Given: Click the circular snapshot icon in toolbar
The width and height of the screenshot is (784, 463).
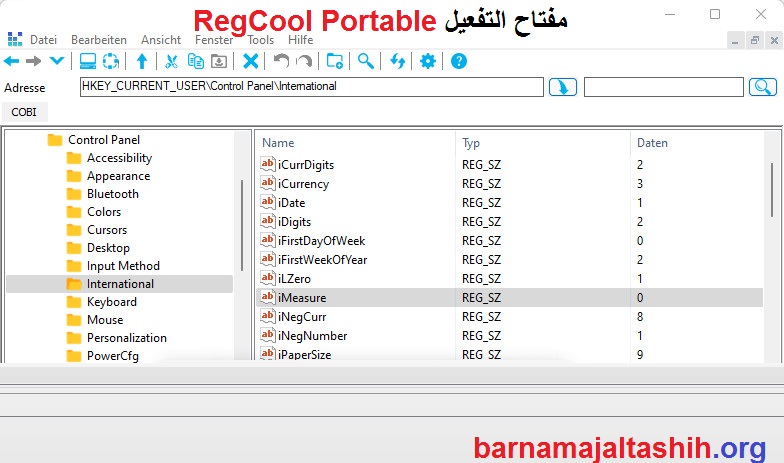Looking at the screenshot, I should [111, 62].
